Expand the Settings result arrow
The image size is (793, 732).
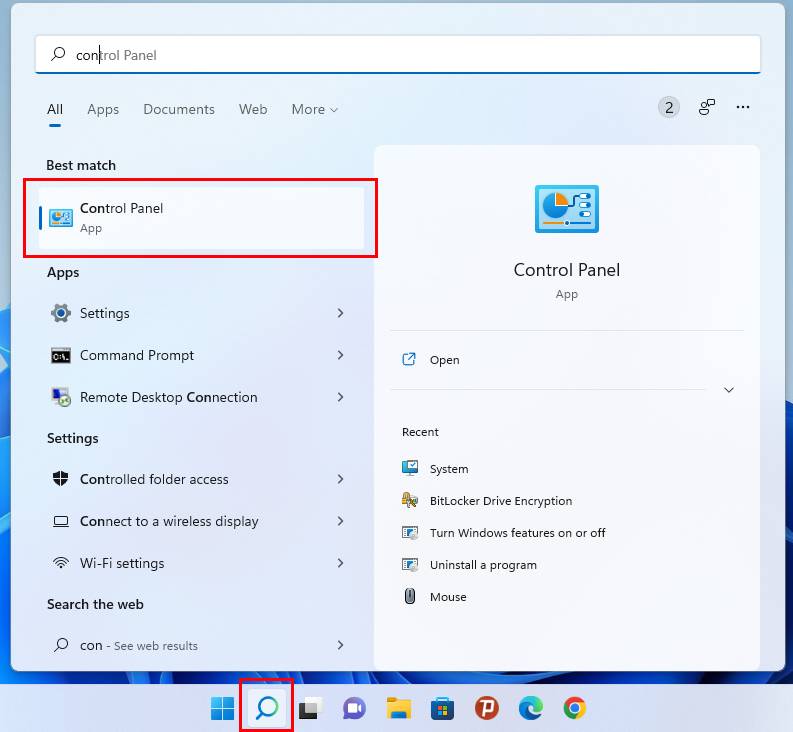coord(340,313)
